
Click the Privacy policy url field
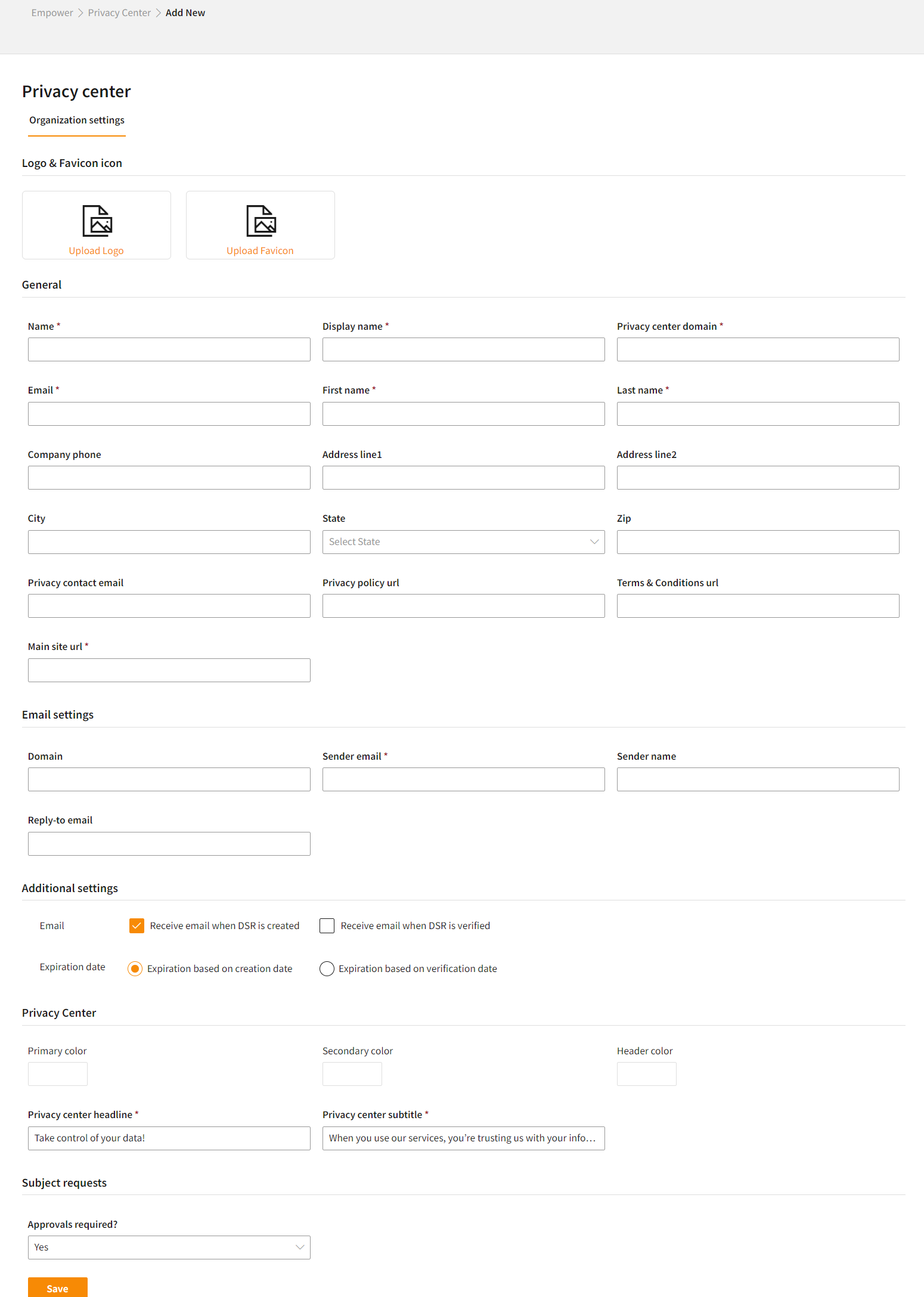pos(463,606)
